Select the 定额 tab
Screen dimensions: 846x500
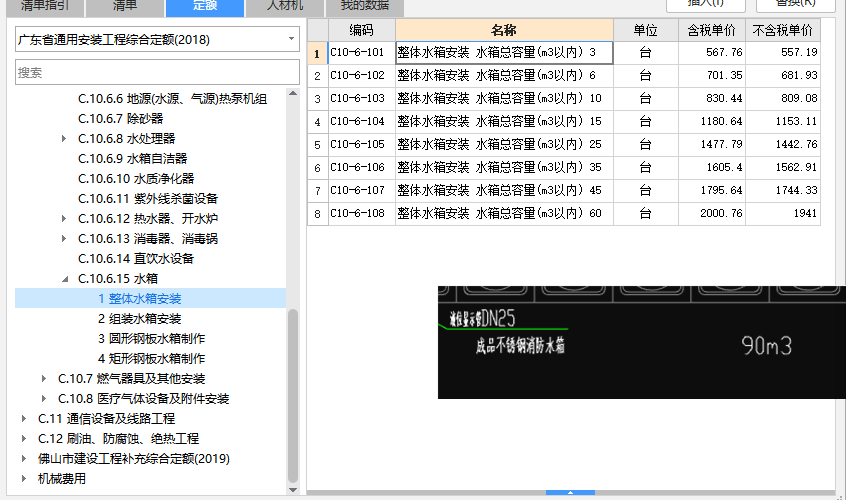[x=205, y=7]
